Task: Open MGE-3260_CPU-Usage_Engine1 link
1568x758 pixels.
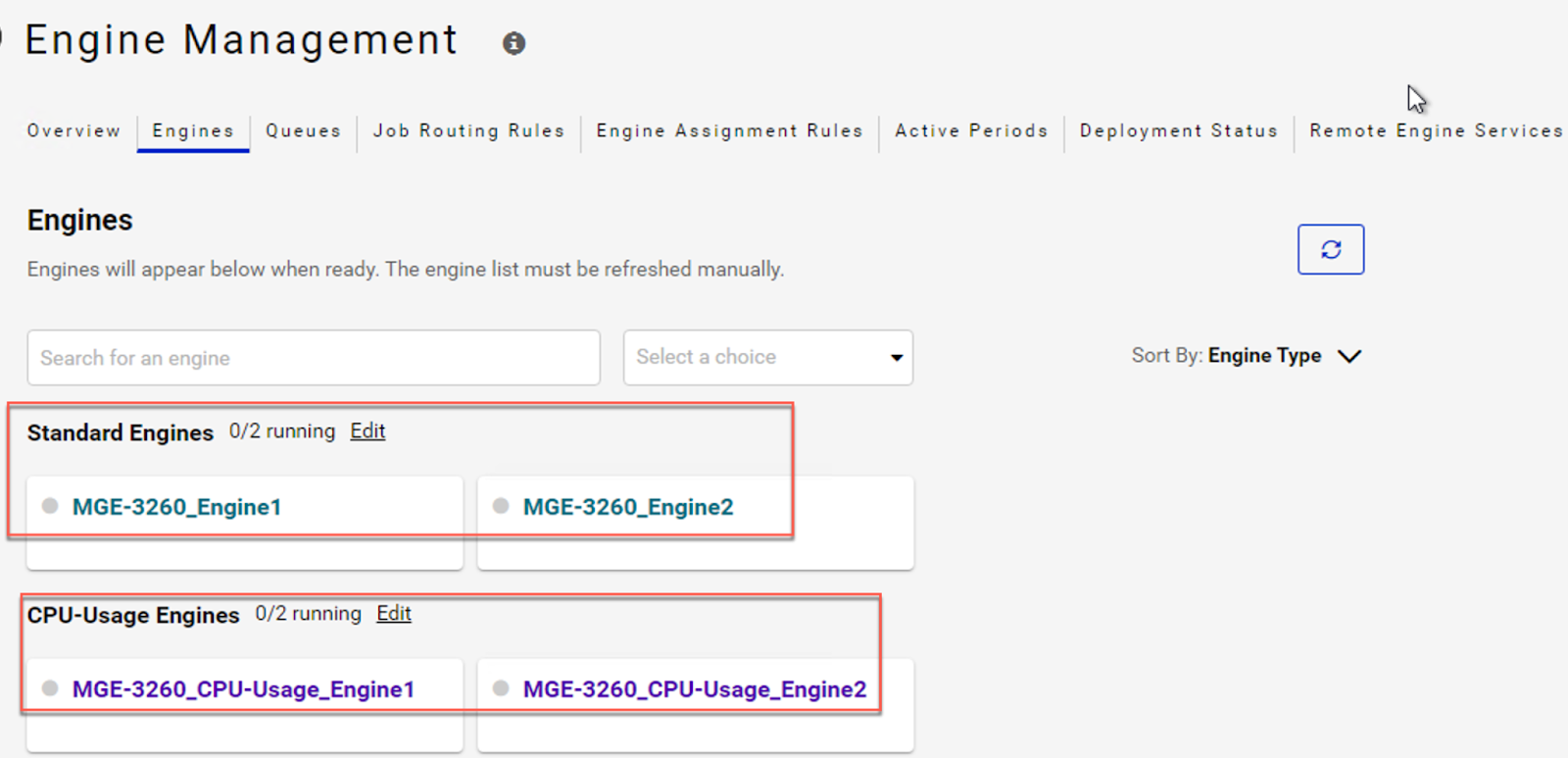Action: pyautogui.click(x=243, y=689)
